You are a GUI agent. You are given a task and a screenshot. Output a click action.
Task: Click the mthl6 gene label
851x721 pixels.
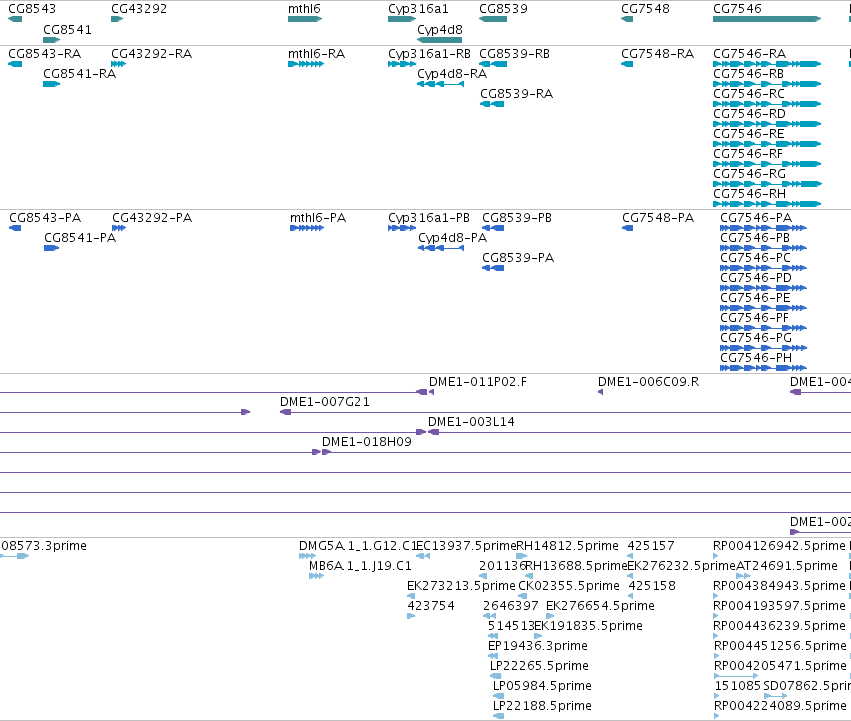(304, 9)
